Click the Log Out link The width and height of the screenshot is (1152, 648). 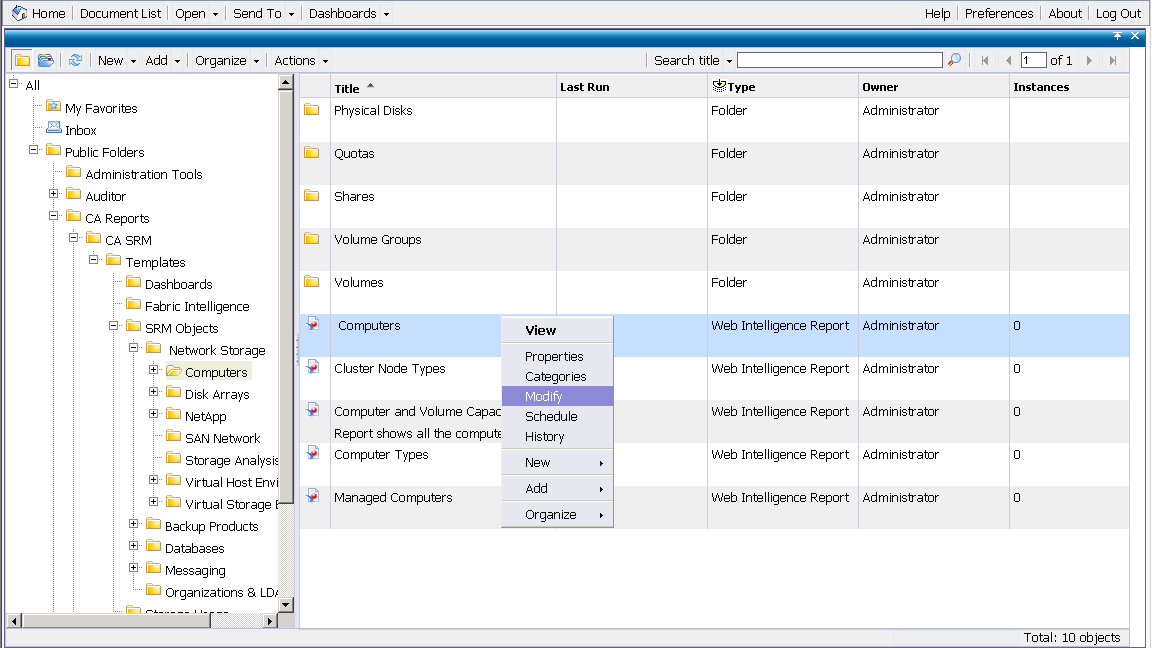point(1117,14)
